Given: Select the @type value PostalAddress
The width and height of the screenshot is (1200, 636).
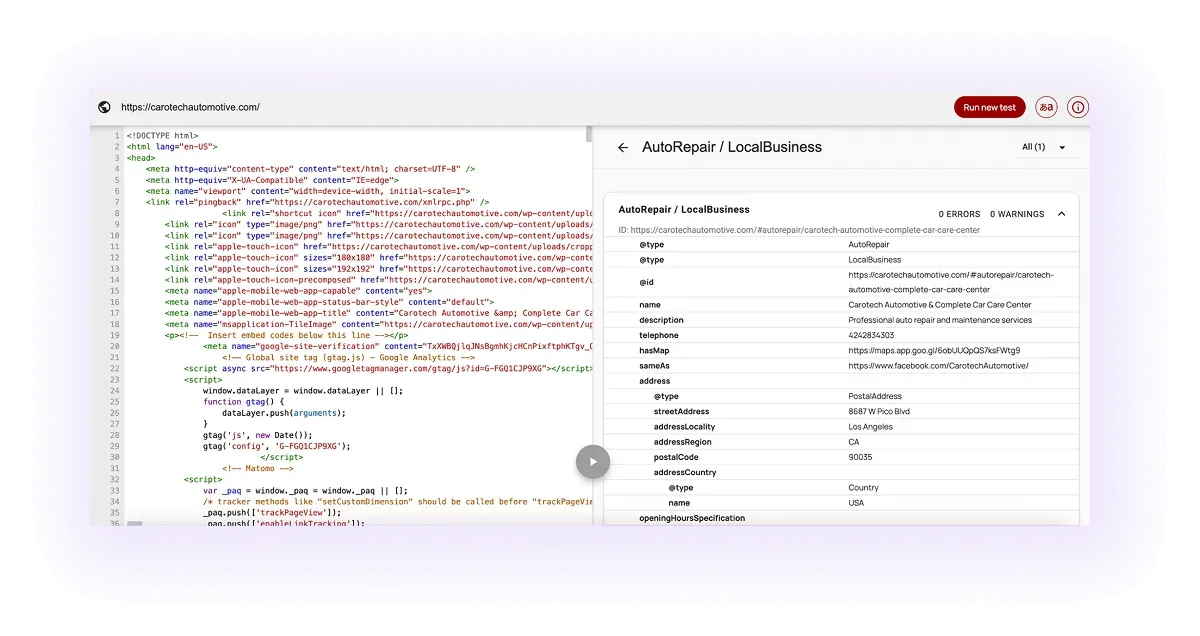Looking at the screenshot, I should 877,396.
